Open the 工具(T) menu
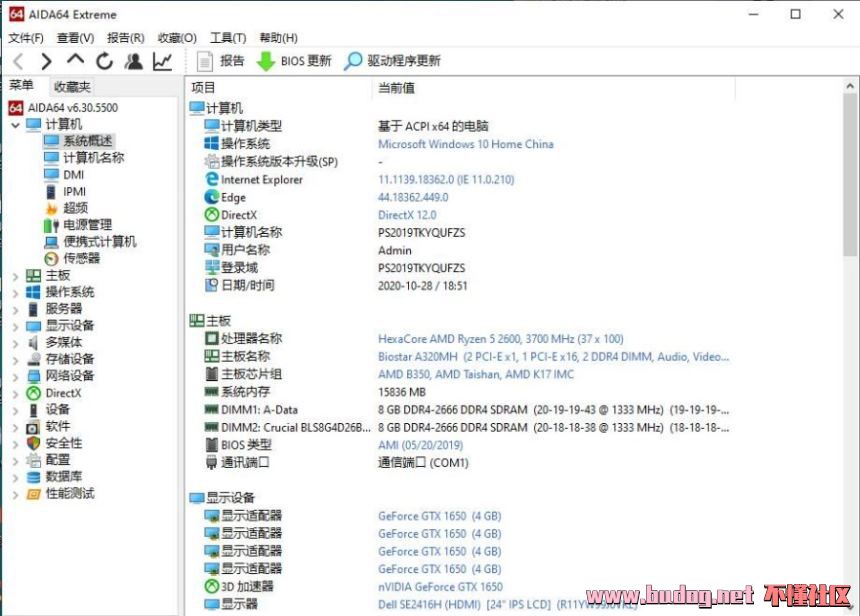The image size is (860, 616). (228, 38)
